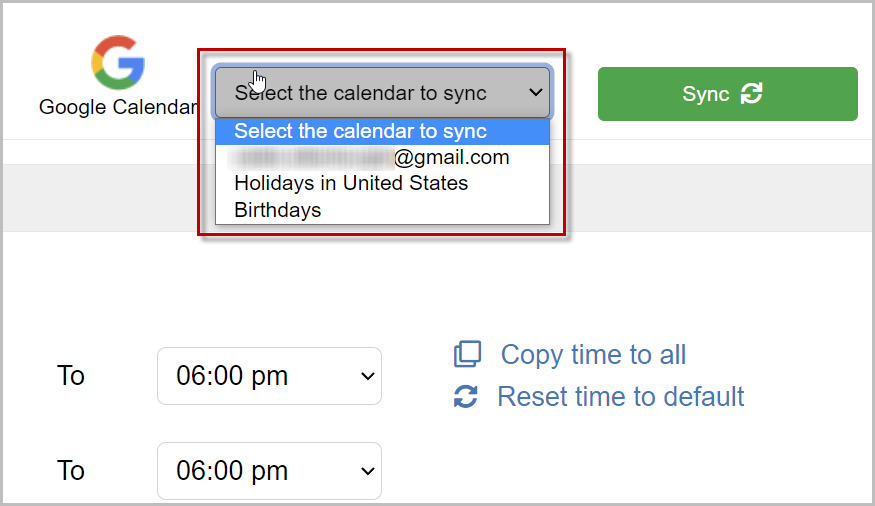
Task: Click the To label beside the bottom time dropdown
Action: [71, 470]
